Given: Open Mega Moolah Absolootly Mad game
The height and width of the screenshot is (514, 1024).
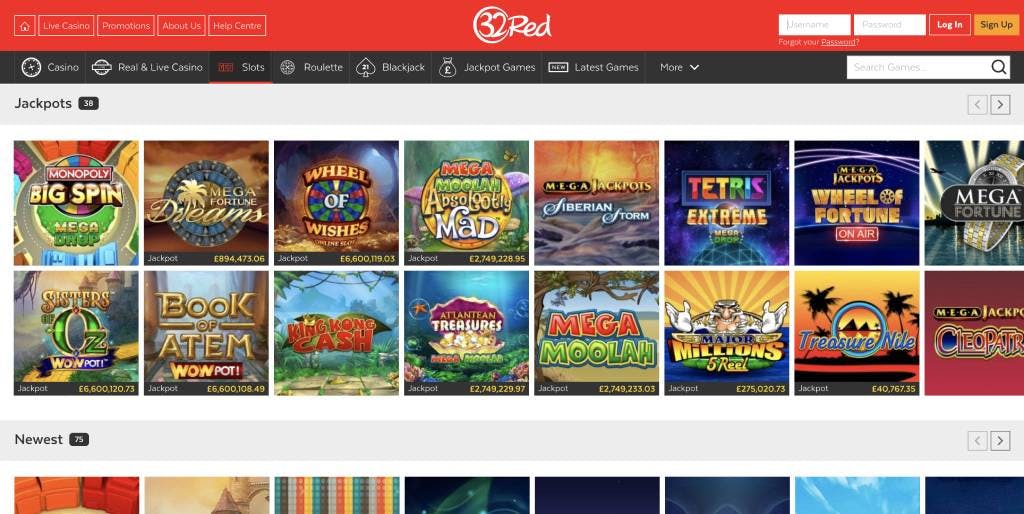Looking at the screenshot, I should click(466, 202).
